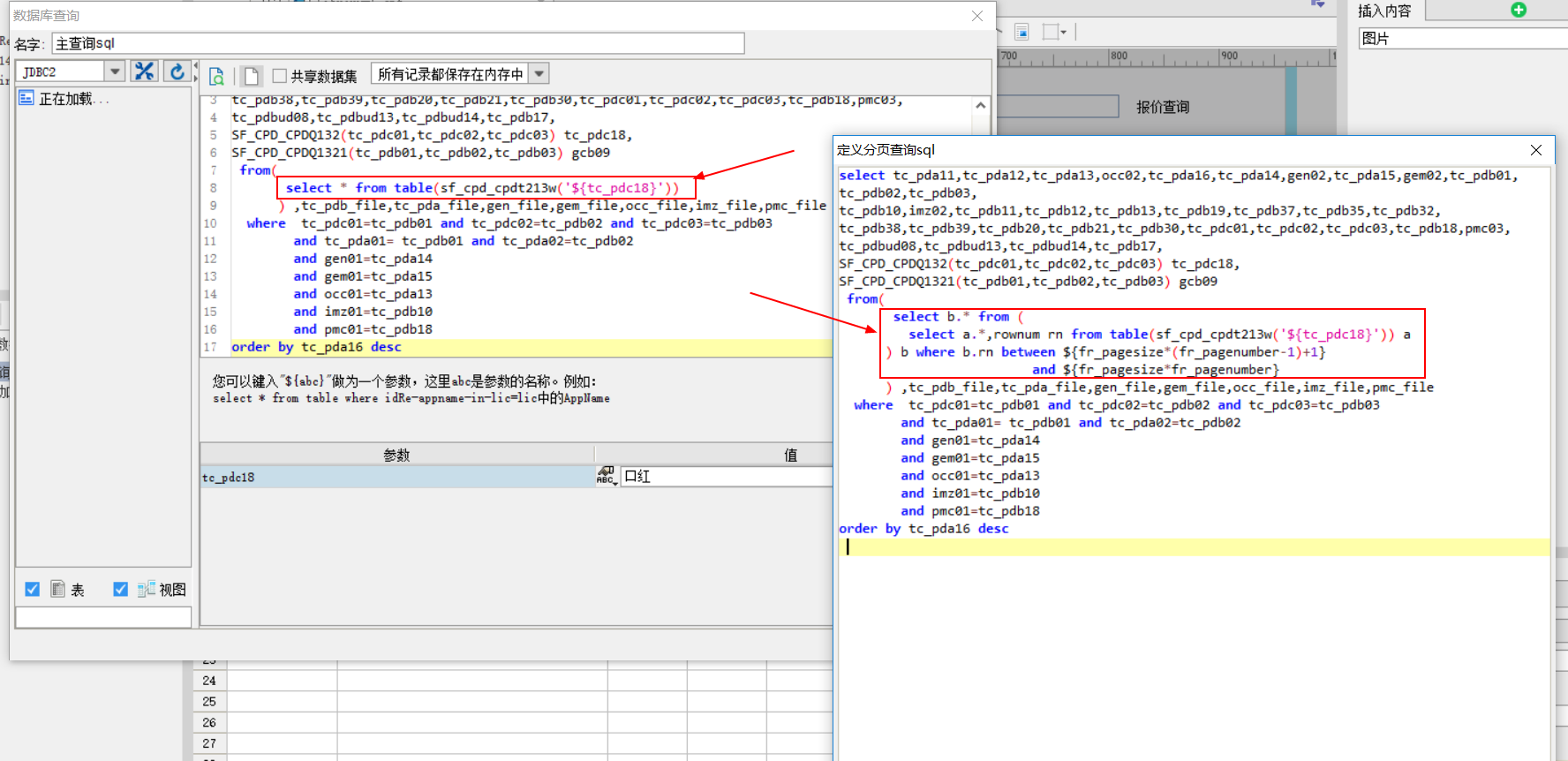Click the 'and pmc01=tc_pdb18' line in paging SQL

[x=970, y=511]
